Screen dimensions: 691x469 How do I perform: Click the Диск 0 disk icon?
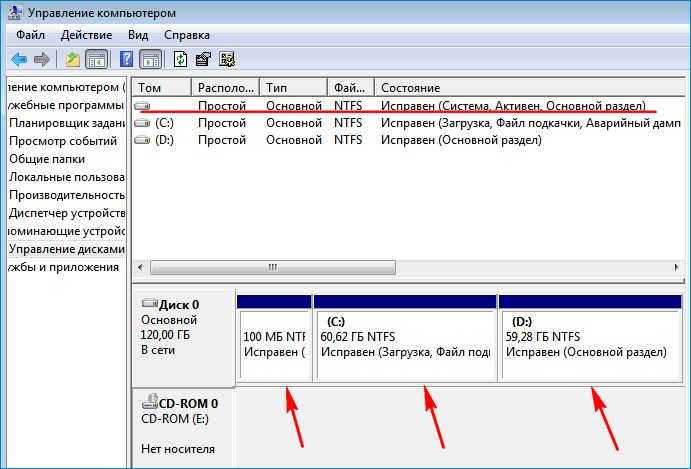pos(149,304)
